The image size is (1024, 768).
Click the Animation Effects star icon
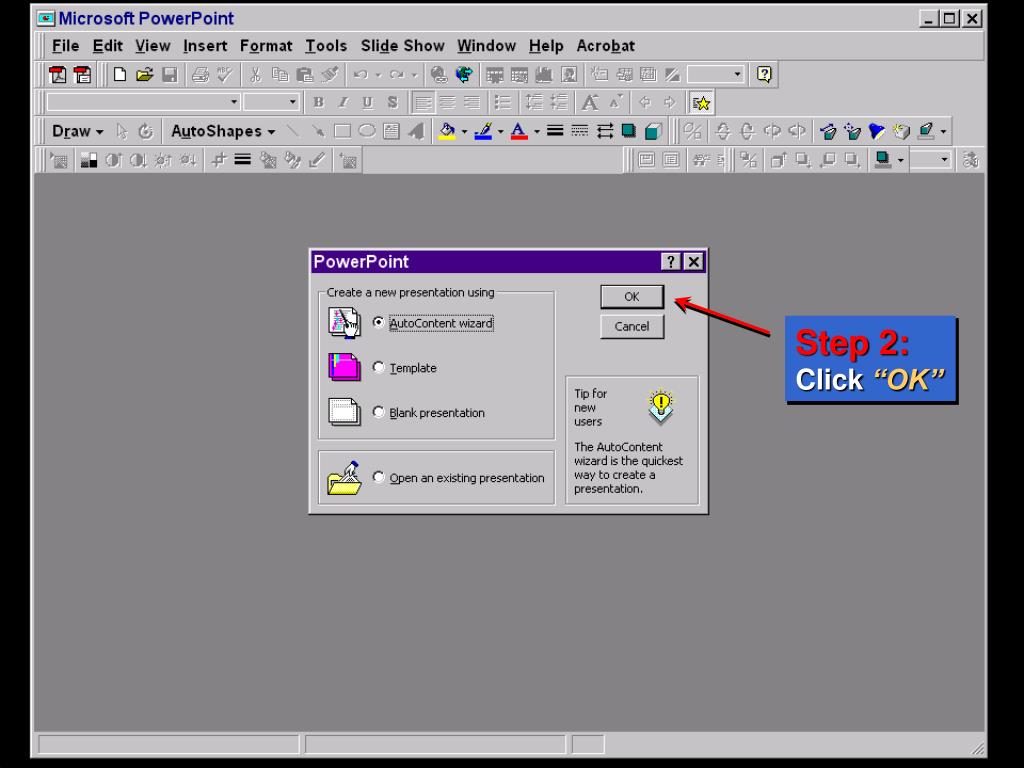coord(702,103)
